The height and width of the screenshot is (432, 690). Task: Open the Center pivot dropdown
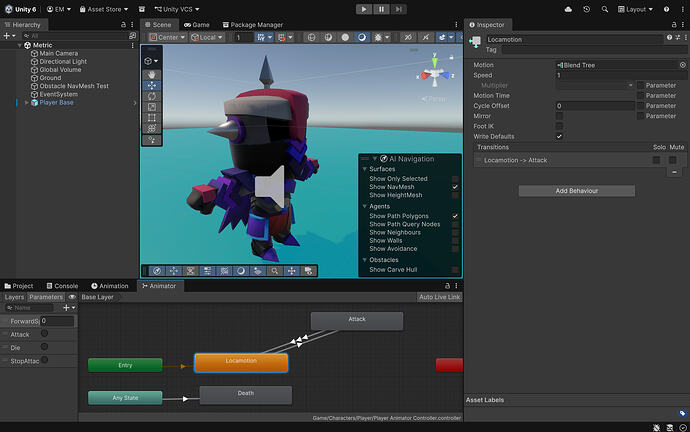tap(167, 37)
